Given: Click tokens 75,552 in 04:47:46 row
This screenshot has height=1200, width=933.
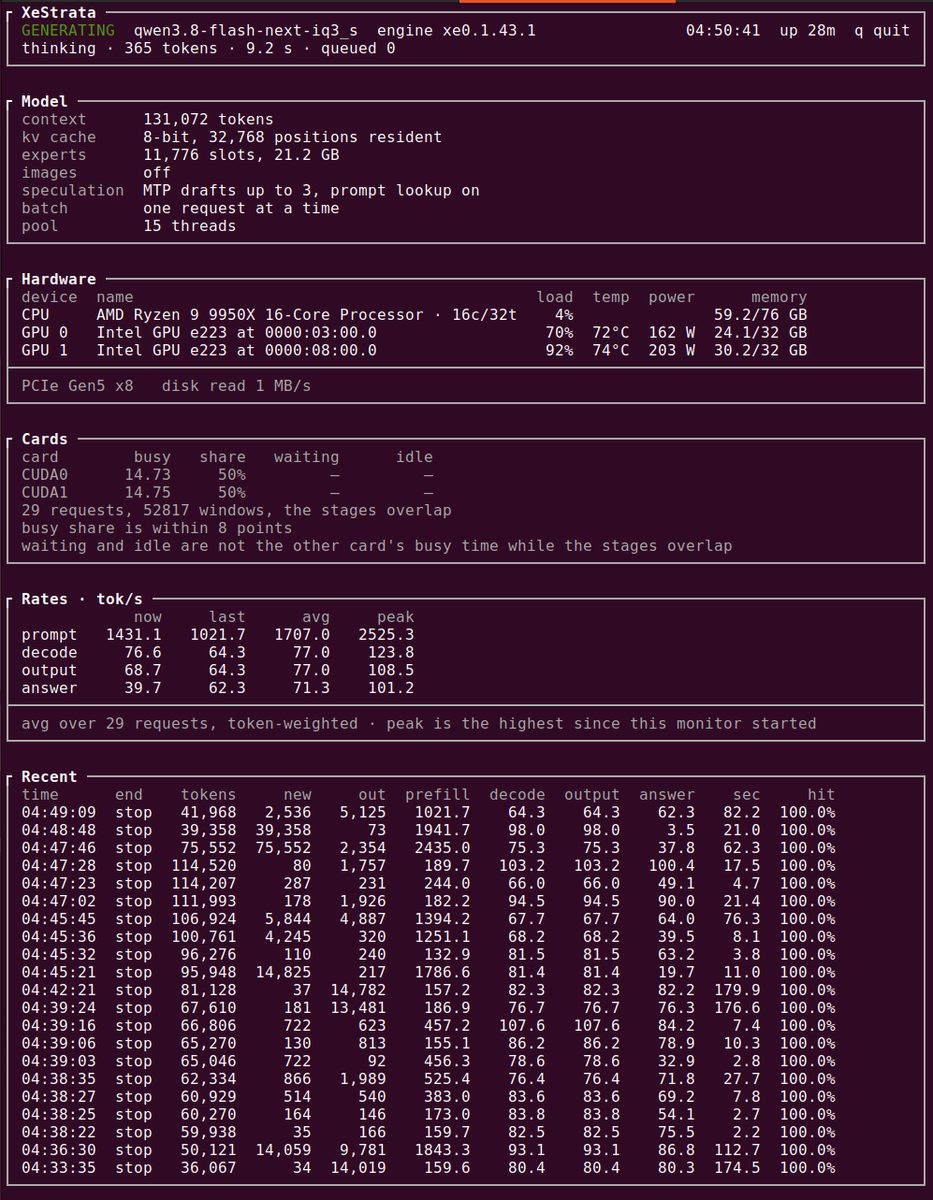Looking at the screenshot, I should coord(208,848).
